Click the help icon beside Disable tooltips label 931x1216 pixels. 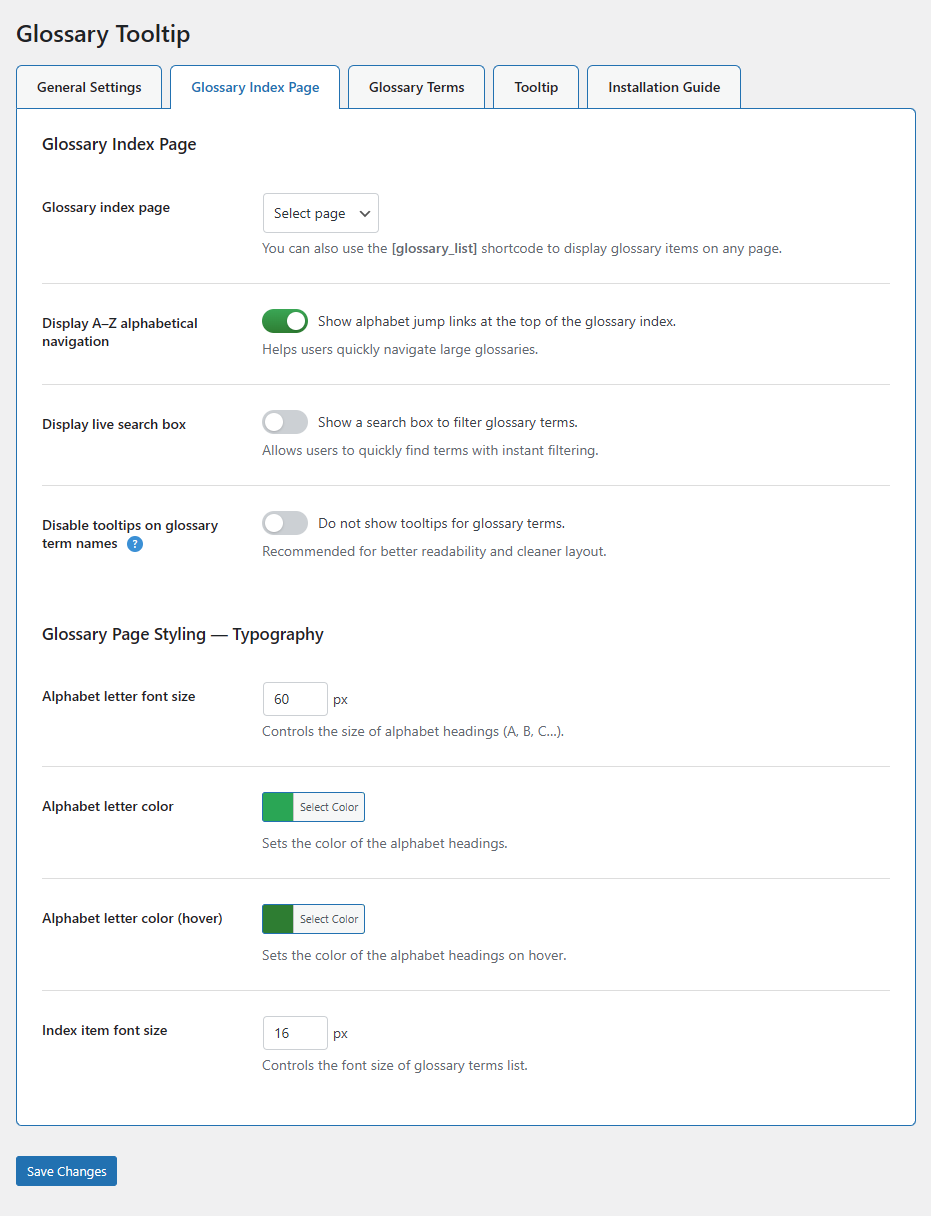[x=135, y=544]
